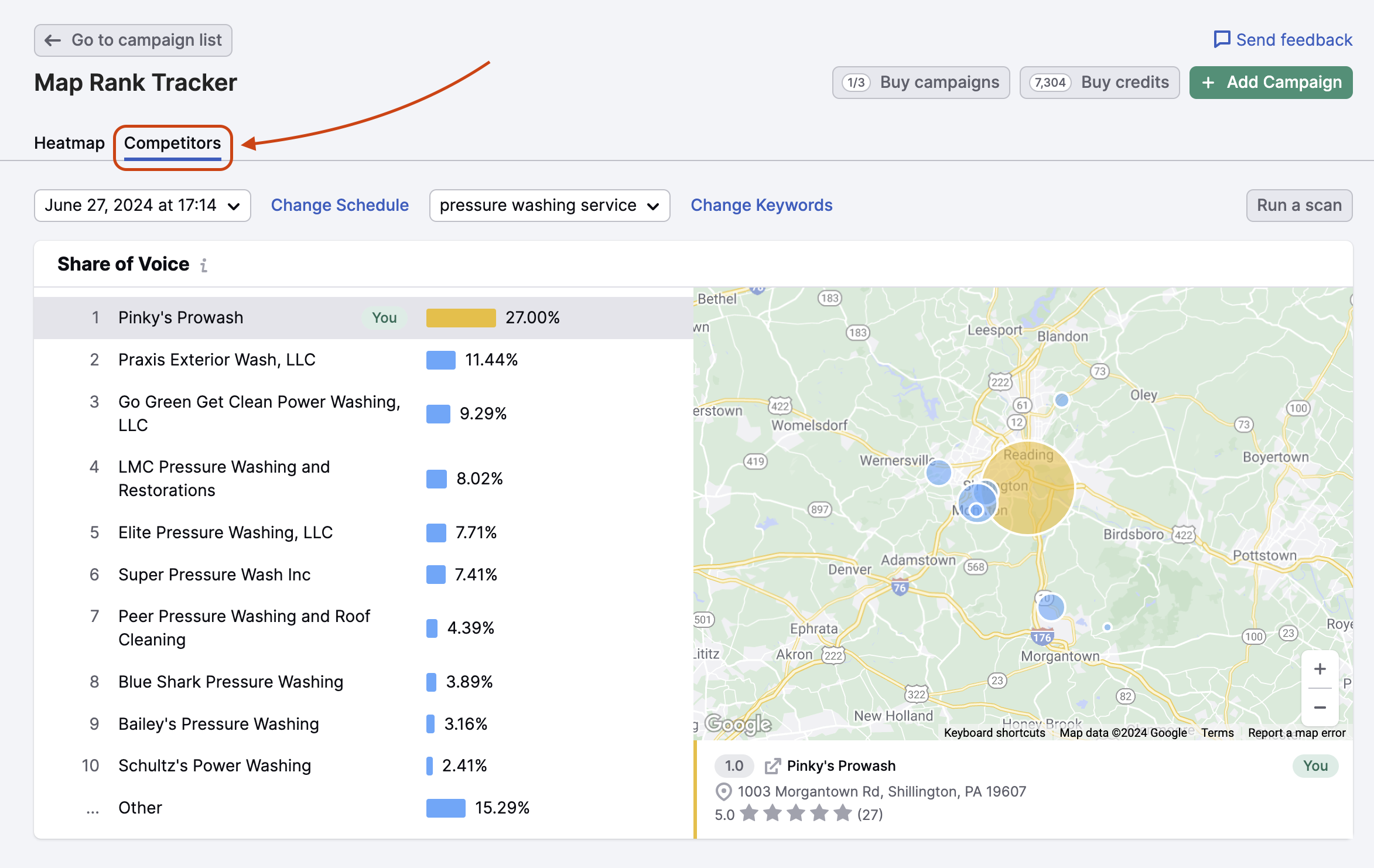Select Blue Shark Pressure Washing row
The width and height of the screenshot is (1374, 868).
(364, 682)
